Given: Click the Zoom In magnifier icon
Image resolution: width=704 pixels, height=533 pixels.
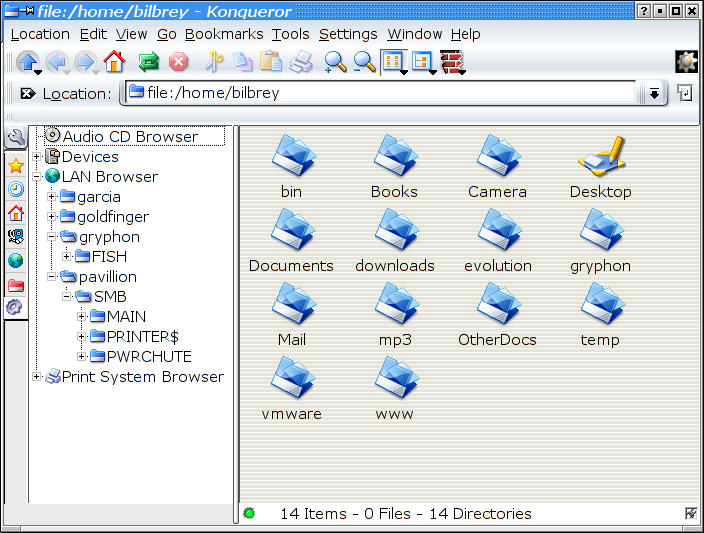Looking at the screenshot, I should pos(335,62).
